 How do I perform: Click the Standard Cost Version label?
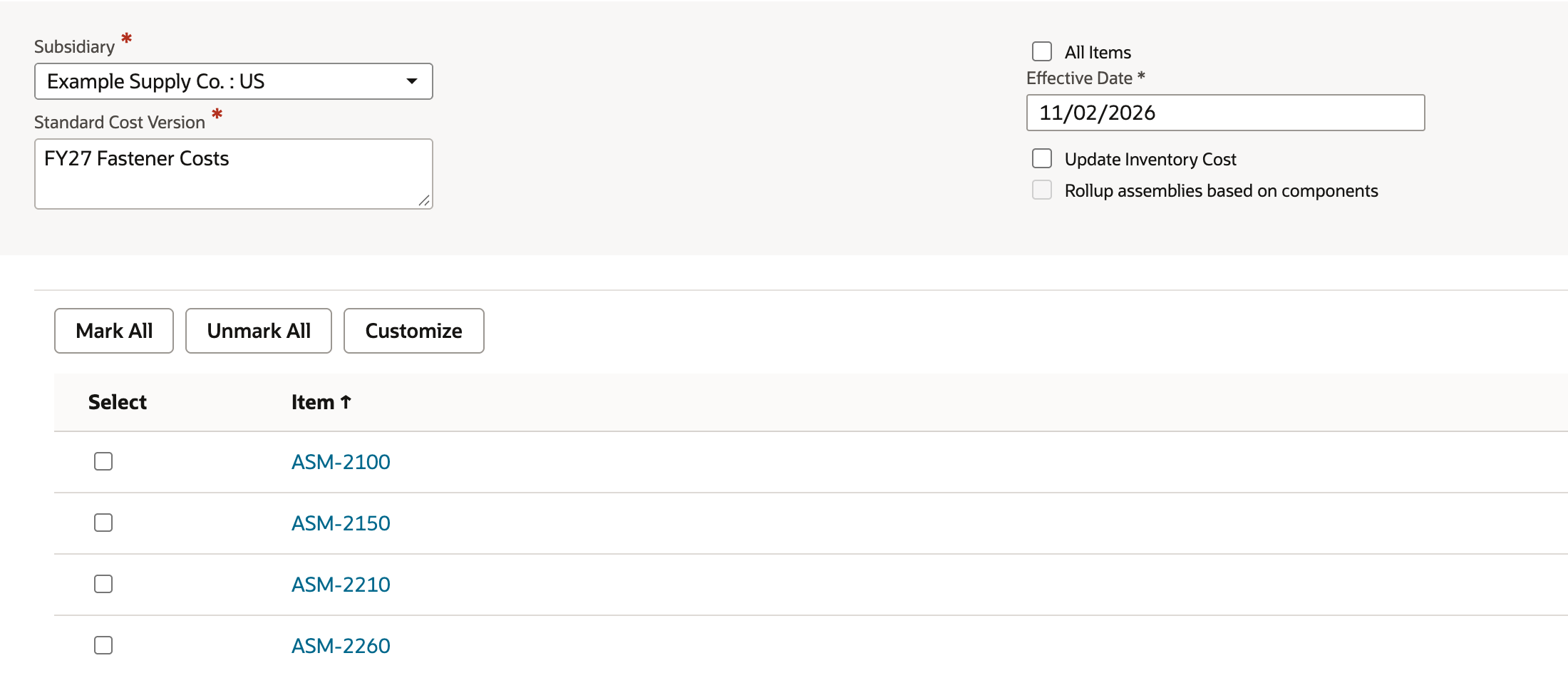[x=120, y=122]
